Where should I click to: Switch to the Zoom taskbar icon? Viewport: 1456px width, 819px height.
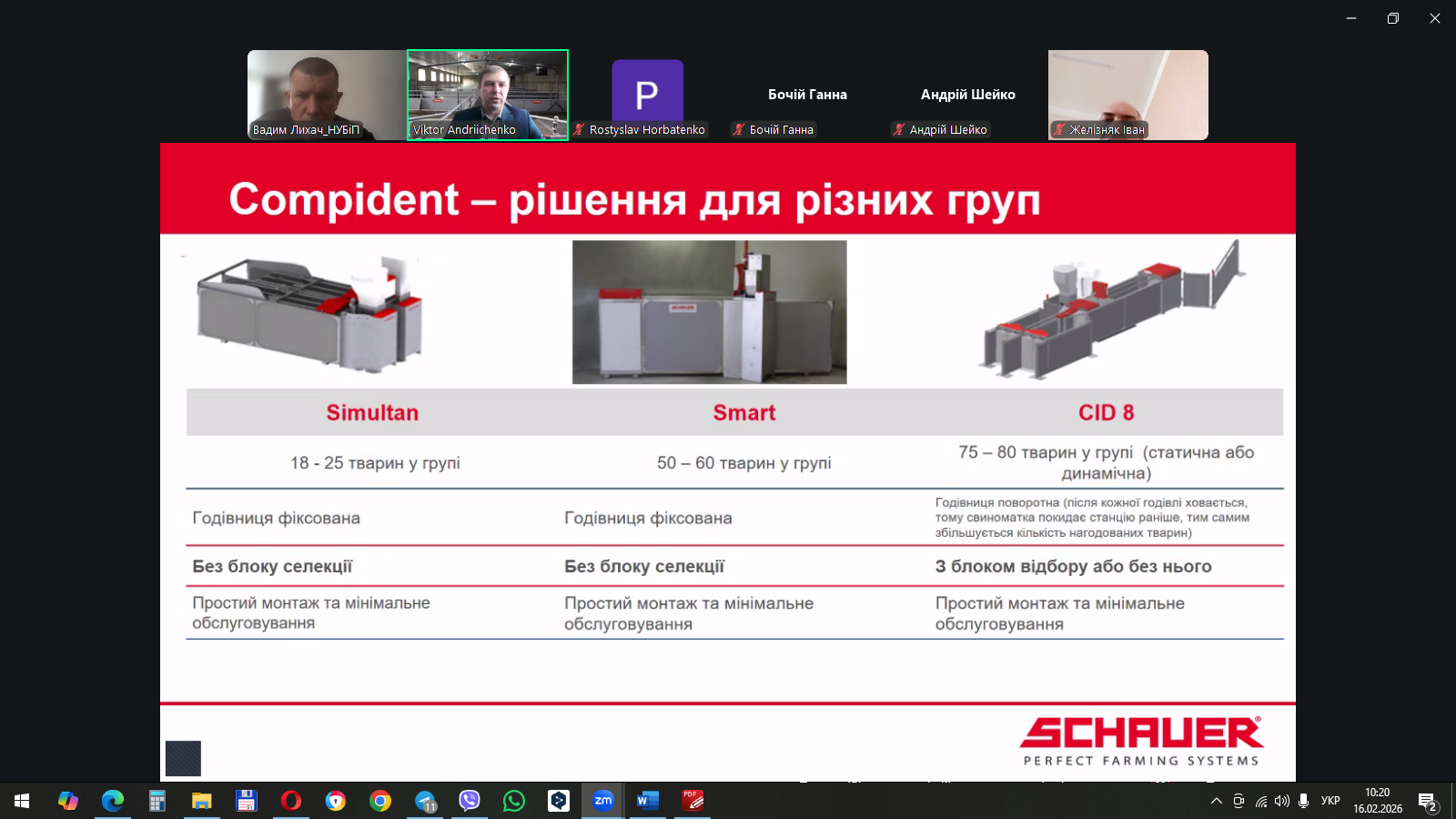pyautogui.click(x=603, y=801)
